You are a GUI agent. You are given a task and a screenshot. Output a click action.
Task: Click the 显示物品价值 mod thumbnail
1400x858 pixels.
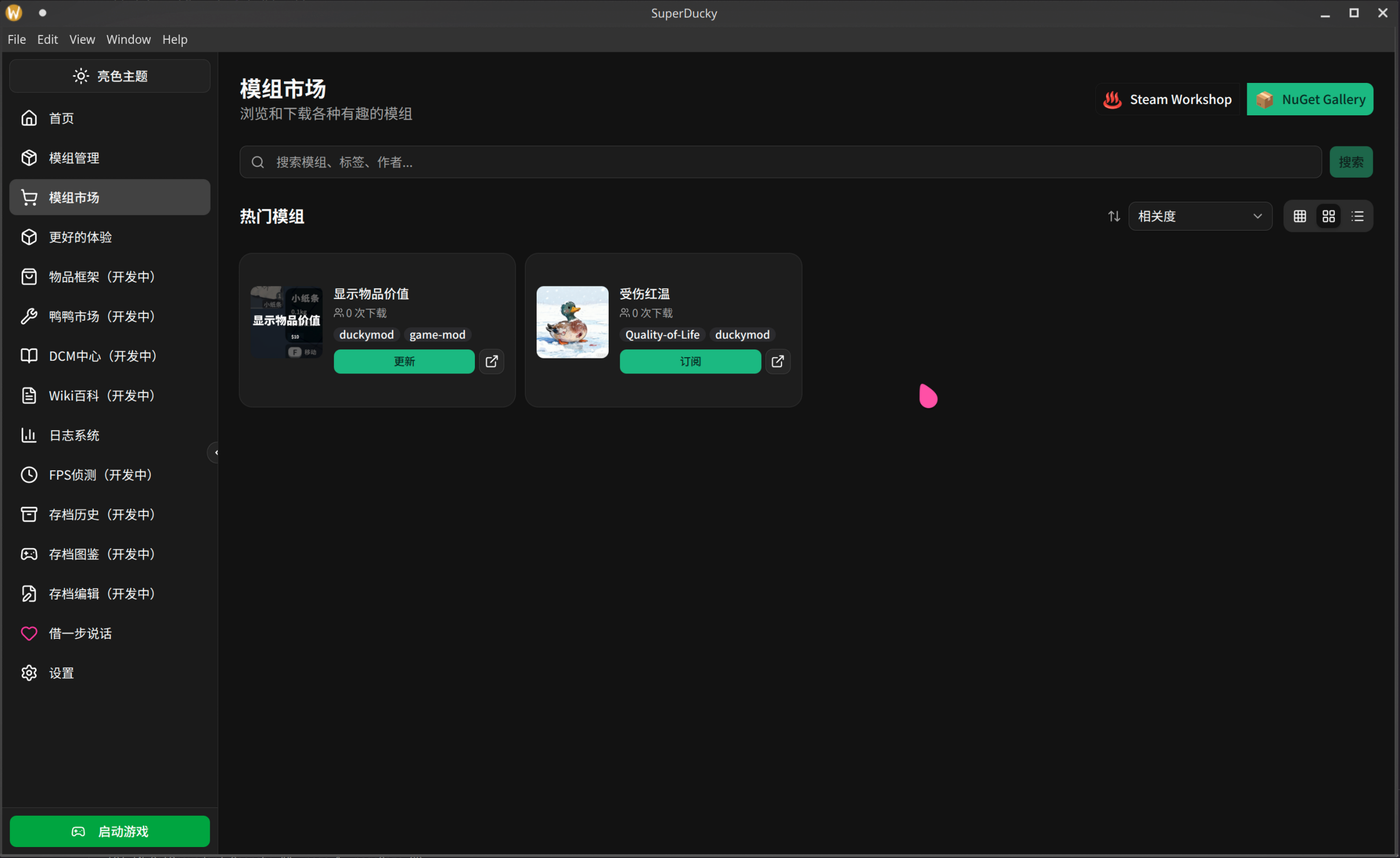point(286,321)
